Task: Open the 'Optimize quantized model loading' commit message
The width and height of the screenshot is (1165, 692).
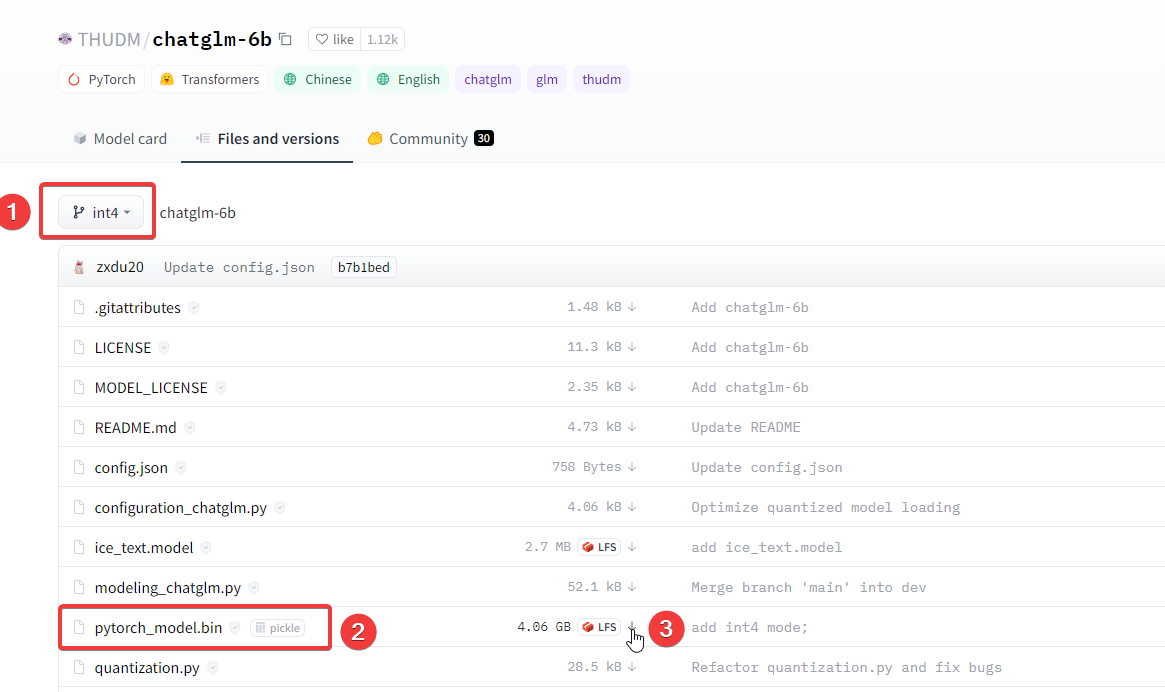Action: point(825,508)
